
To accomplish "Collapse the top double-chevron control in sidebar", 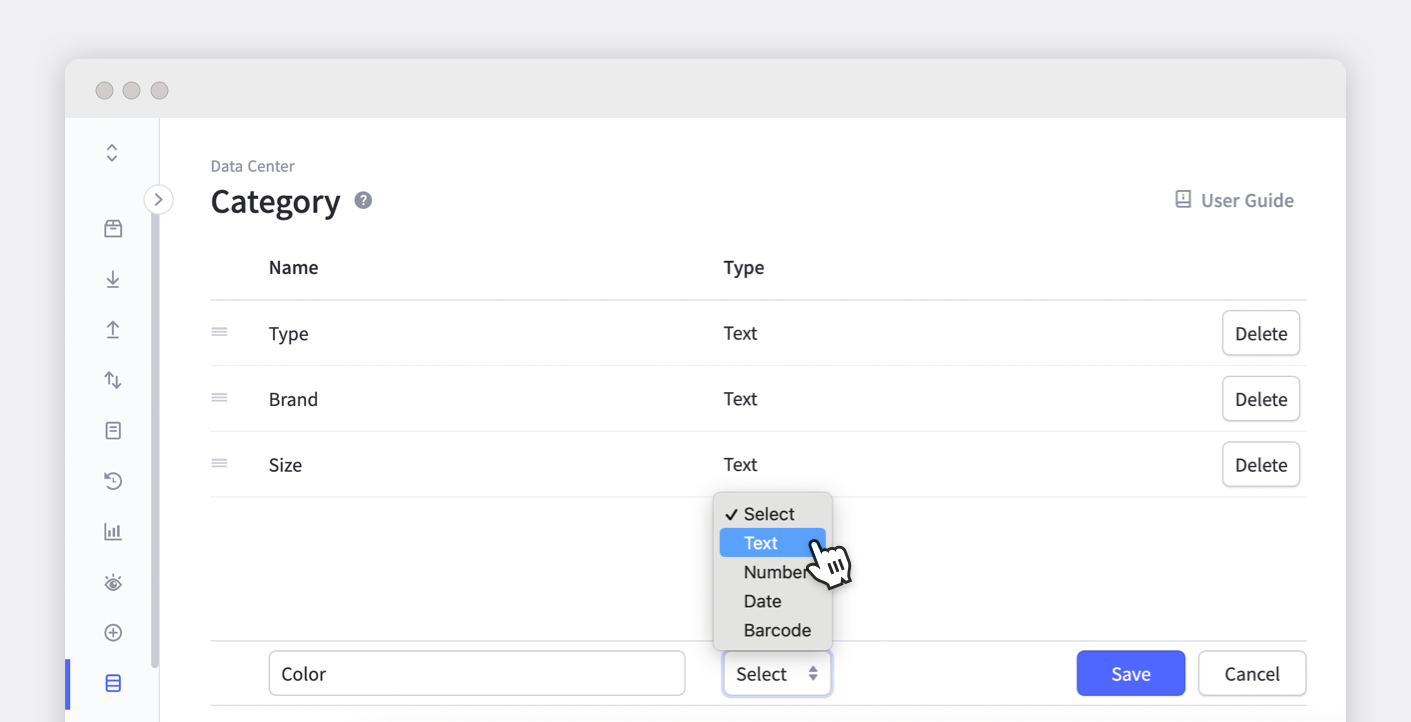I will 111,152.
